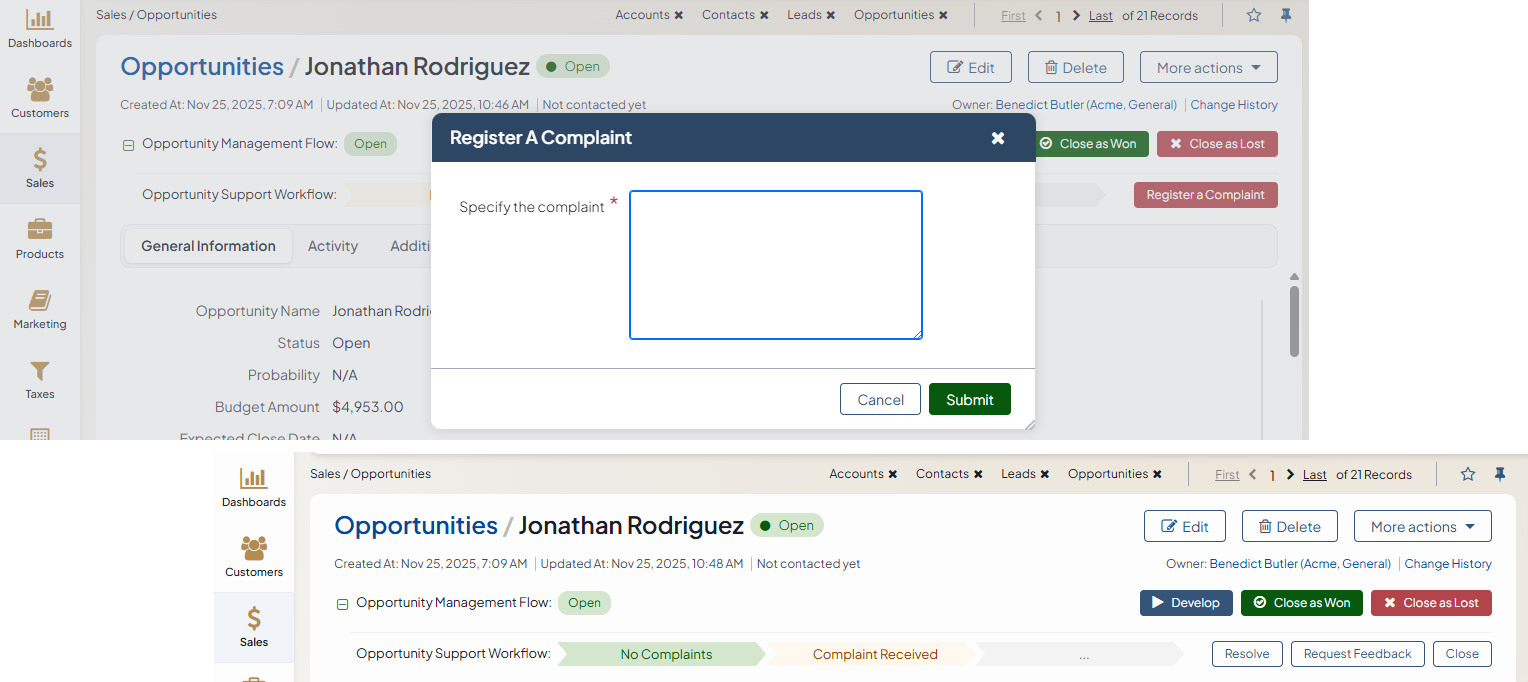The height and width of the screenshot is (682, 1528).
Task: Click the Resolve workflow button
Action: [x=1247, y=654]
